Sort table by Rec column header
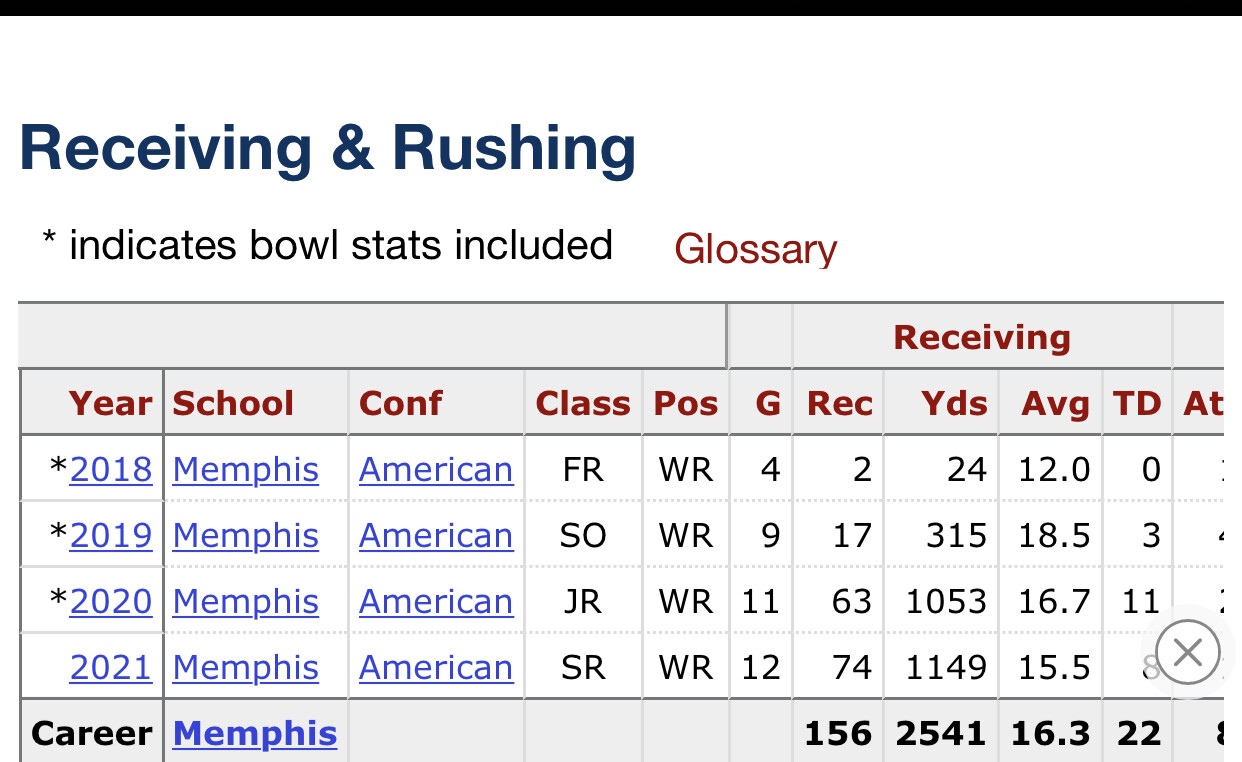This screenshot has width=1242, height=762. [840, 403]
